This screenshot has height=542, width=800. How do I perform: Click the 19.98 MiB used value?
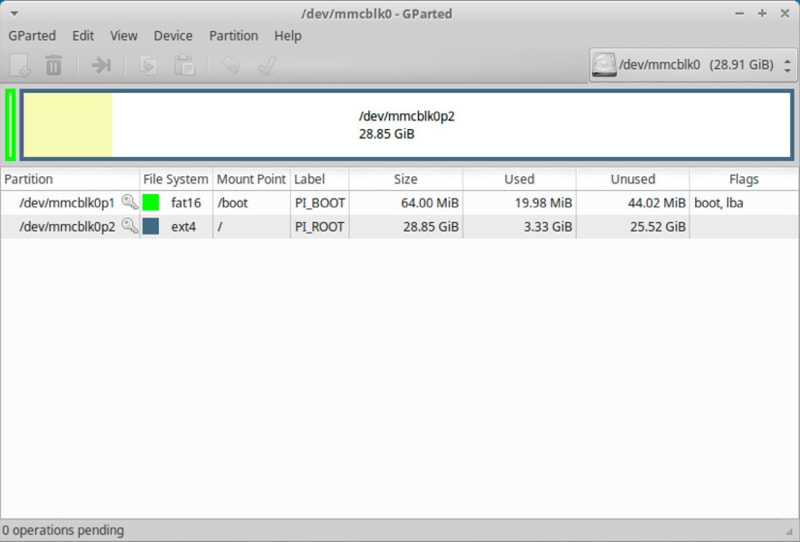point(543,203)
